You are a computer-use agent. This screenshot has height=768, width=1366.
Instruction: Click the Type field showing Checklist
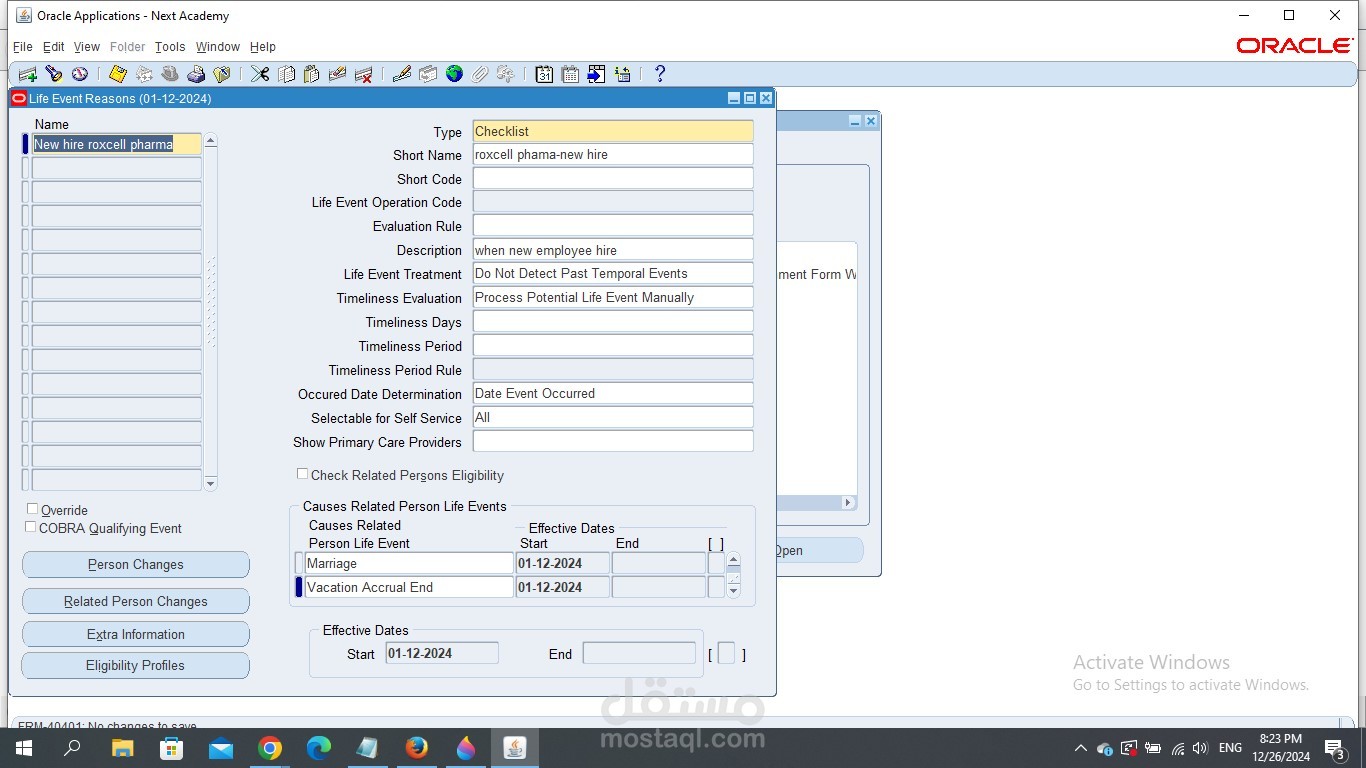tap(613, 131)
